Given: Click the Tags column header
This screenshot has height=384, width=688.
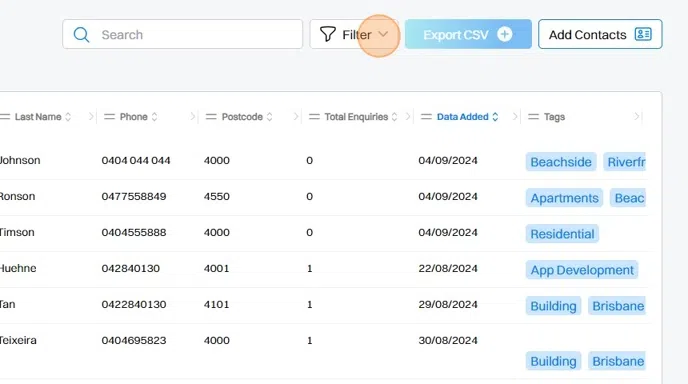Looking at the screenshot, I should pyautogui.click(x=554, y=117).
